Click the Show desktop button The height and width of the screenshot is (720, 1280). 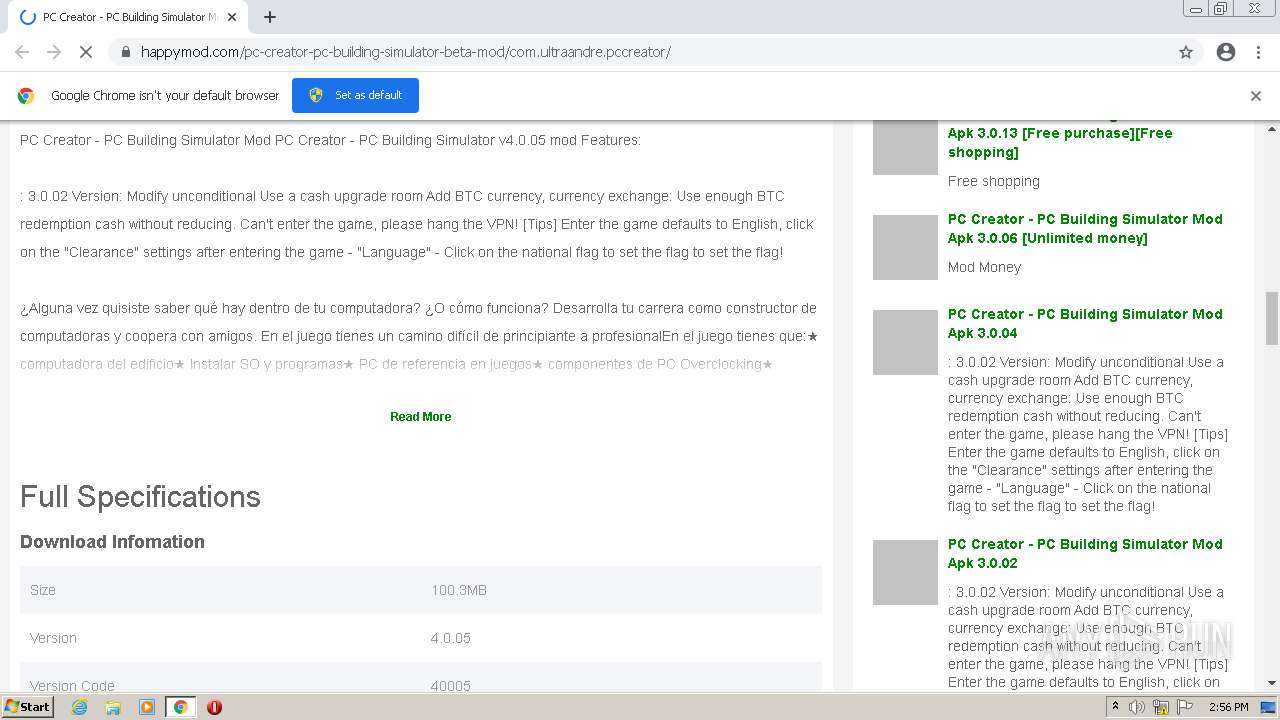click(1268, 707)
